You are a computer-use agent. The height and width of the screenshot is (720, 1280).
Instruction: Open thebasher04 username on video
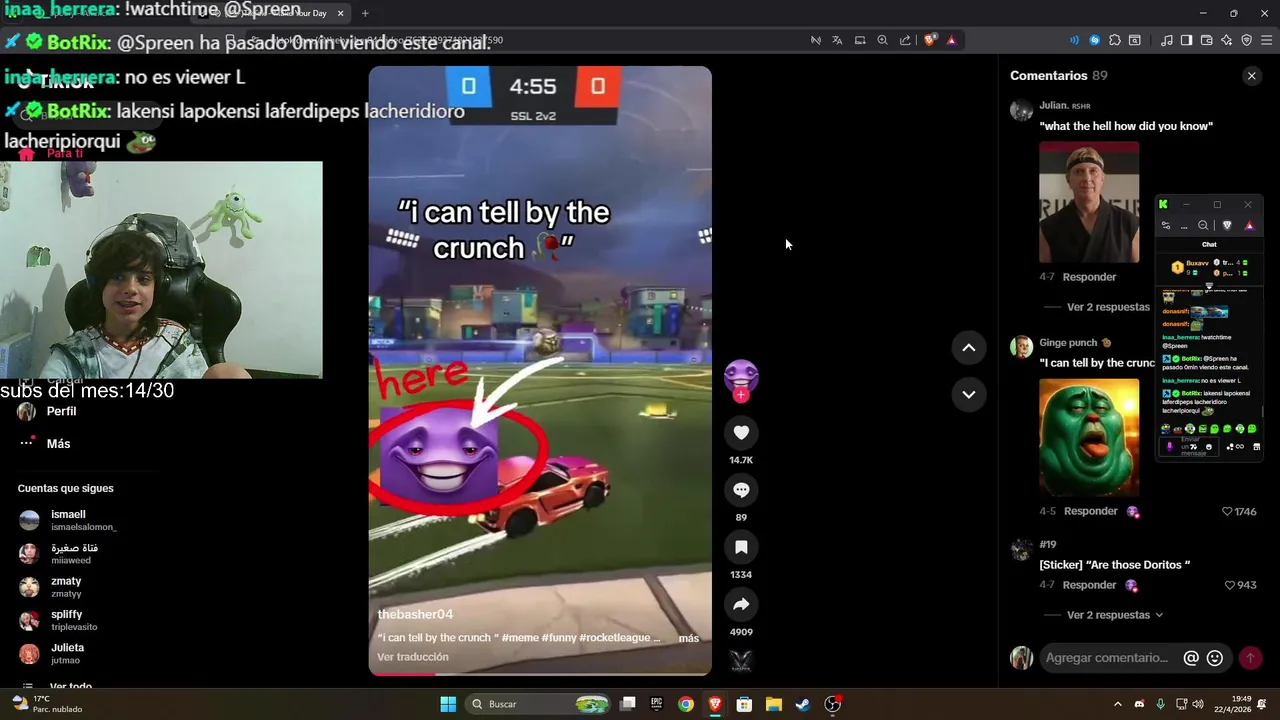[415, 614]
